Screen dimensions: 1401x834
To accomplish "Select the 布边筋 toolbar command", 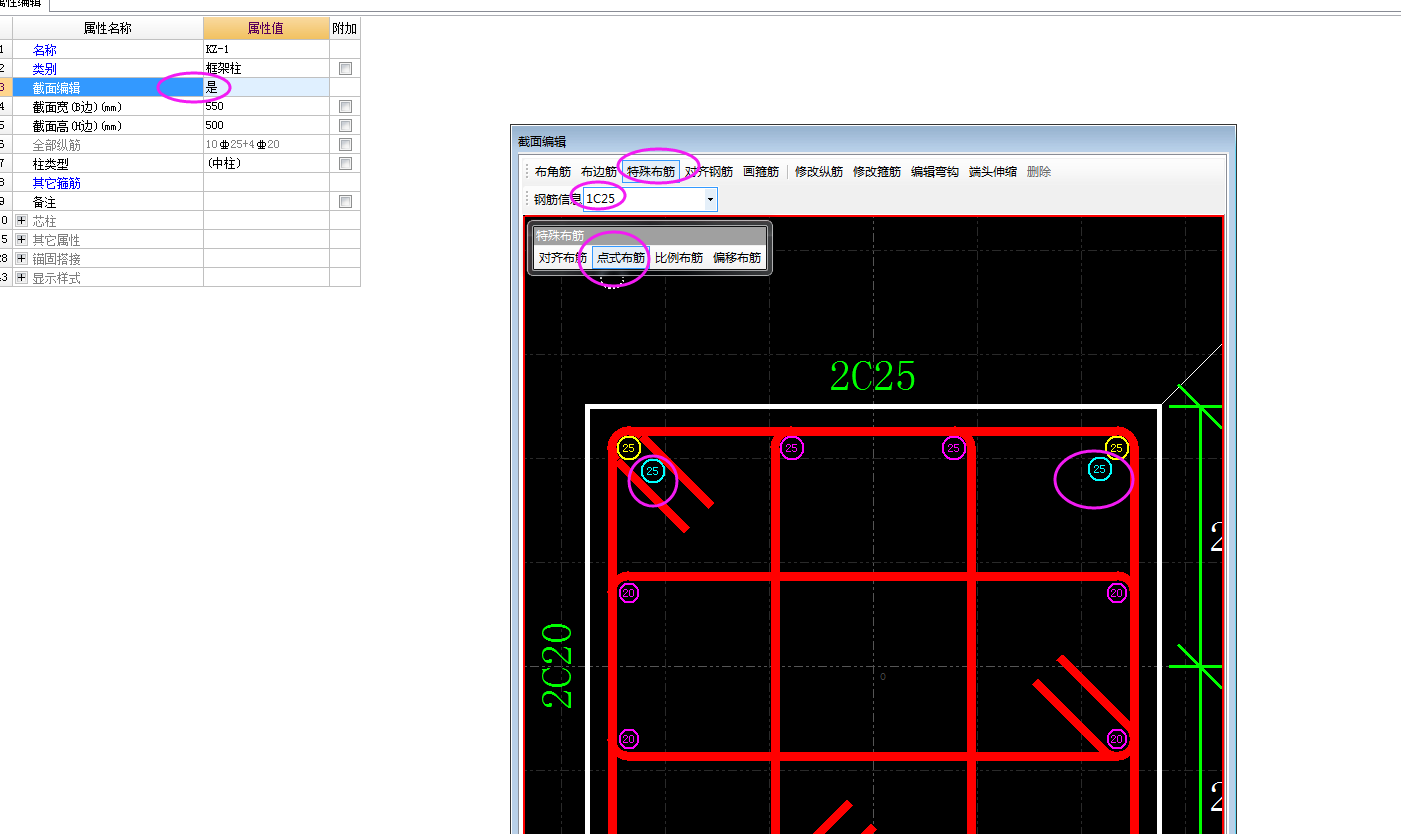I will 599,172.
